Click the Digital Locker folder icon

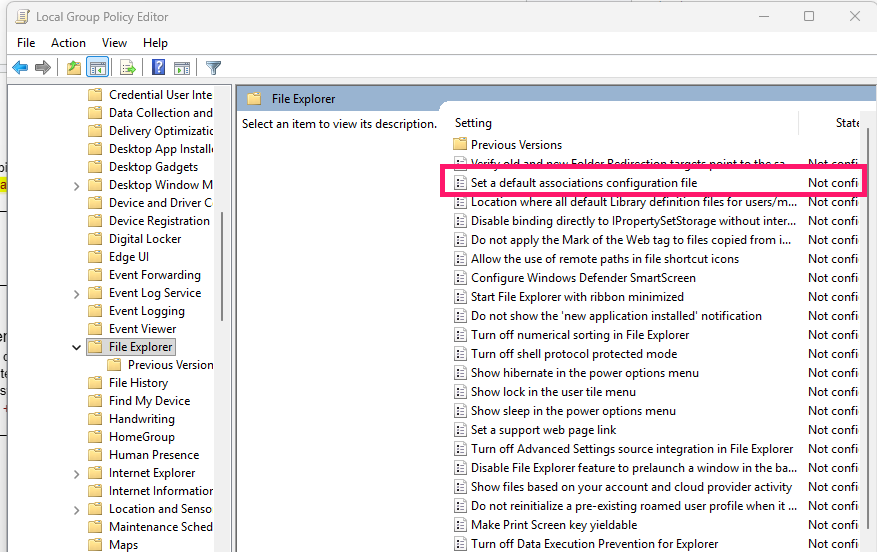(x=96, y=239)
